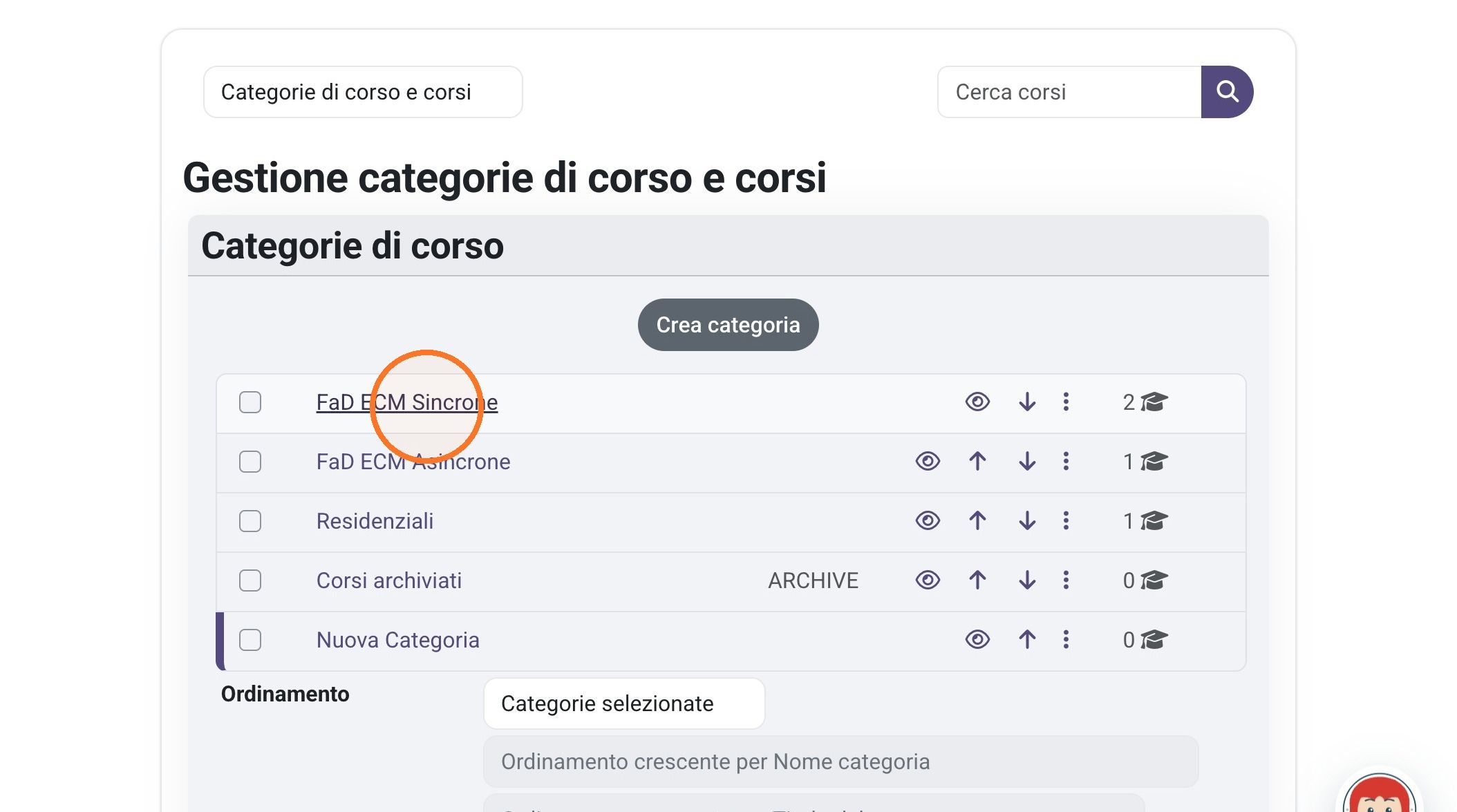Click course count icon for FaD ECM Sincrone
The height and width of the screenshot is (812, 1457).
[x=1154, y=402]
